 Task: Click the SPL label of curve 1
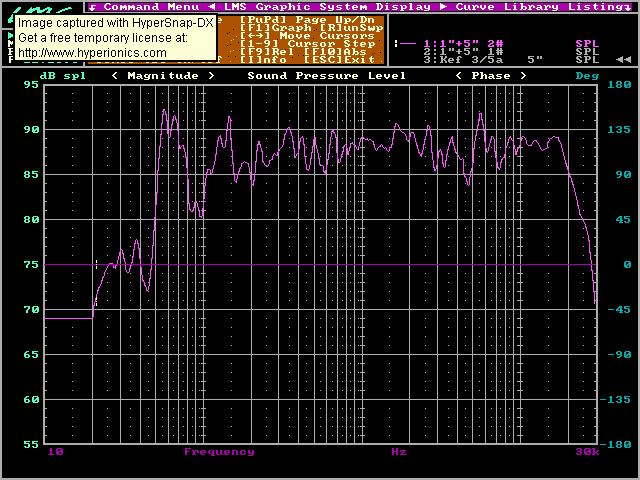point(587,44)
